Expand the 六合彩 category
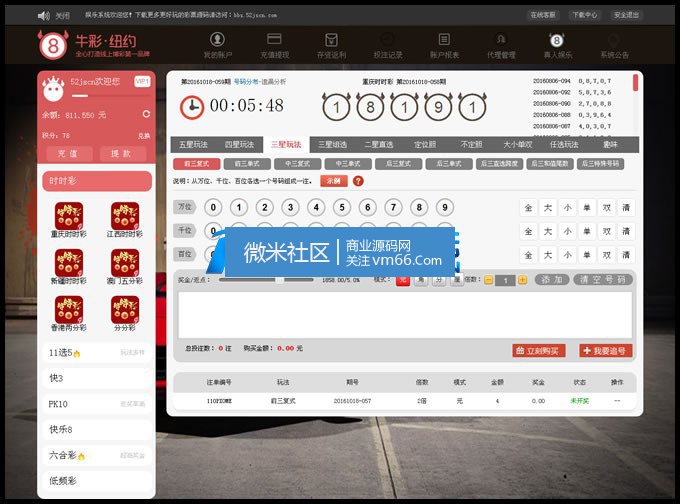680x504 pixels. point(97,455)
